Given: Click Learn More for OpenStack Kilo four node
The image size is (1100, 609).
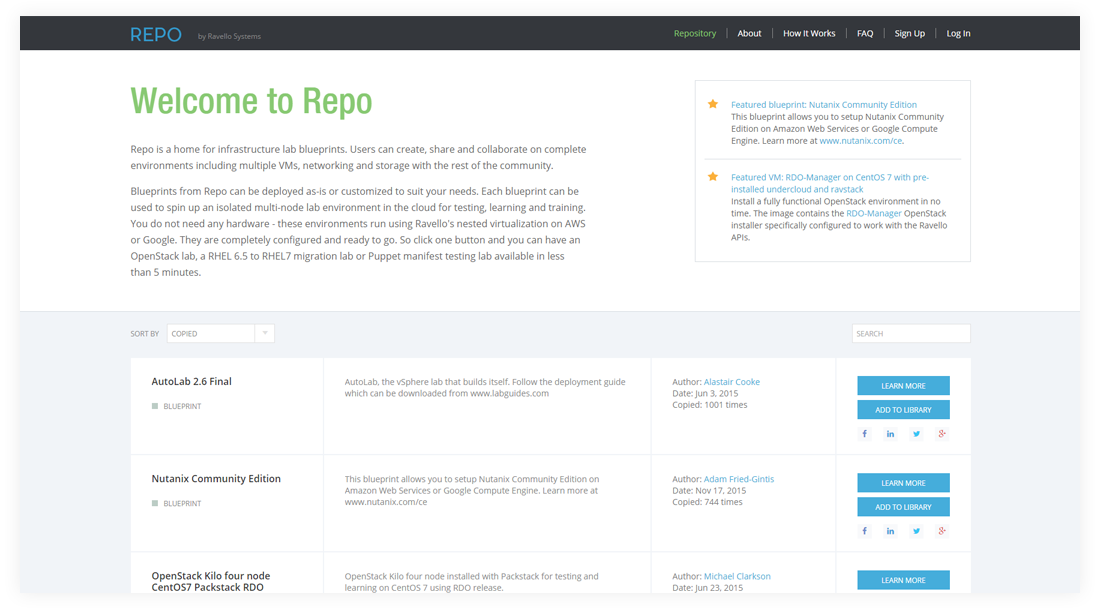Looking at the screenshot, I should (904, 580).
